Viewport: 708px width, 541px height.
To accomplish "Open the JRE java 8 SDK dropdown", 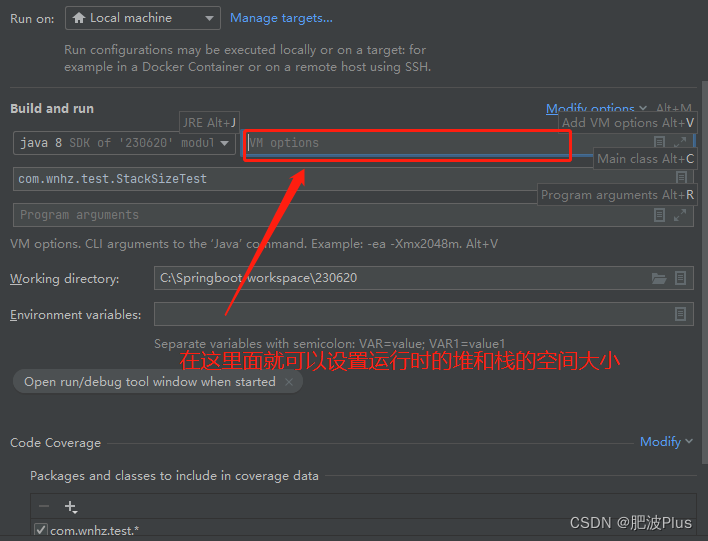I will pyautogui.click(x=124, y=143).
